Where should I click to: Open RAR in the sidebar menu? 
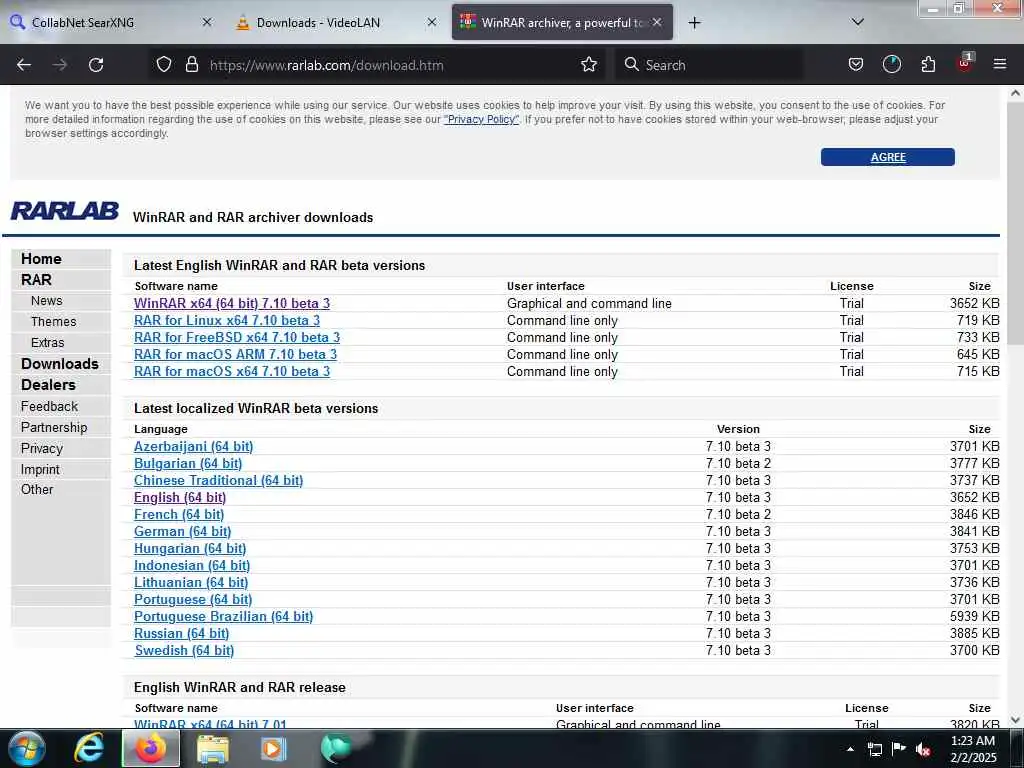point(36,280)
